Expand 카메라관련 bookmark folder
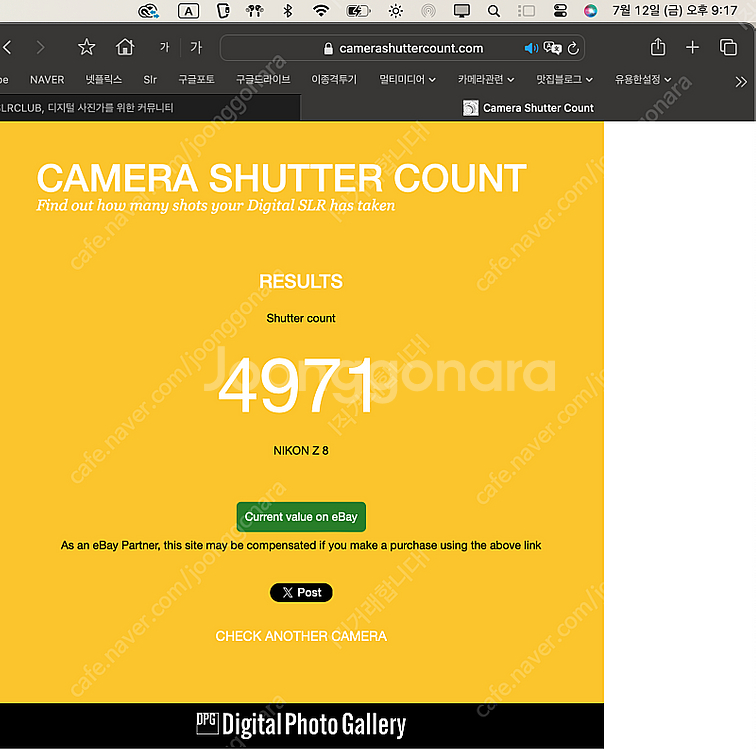This screenshot has height=750, width=756. [486, 80]
